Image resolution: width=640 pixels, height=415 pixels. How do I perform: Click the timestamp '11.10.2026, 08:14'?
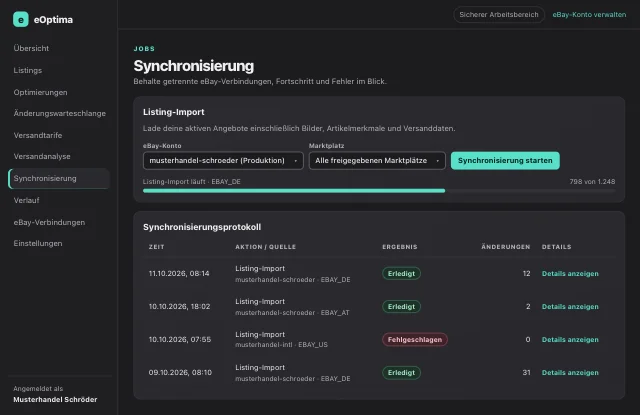pyautogui.click(x=179, y=273)
